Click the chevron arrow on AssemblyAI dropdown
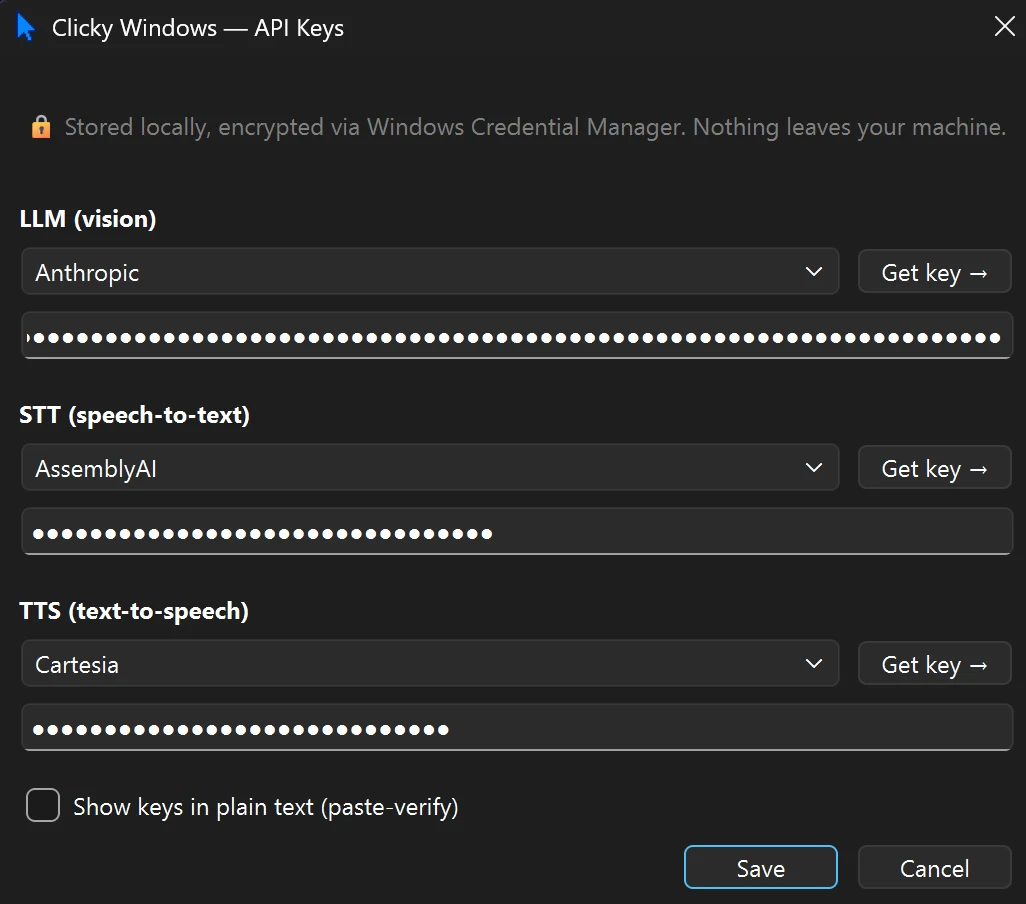Viewport: 1026px width, 904px height. point(813,468)
